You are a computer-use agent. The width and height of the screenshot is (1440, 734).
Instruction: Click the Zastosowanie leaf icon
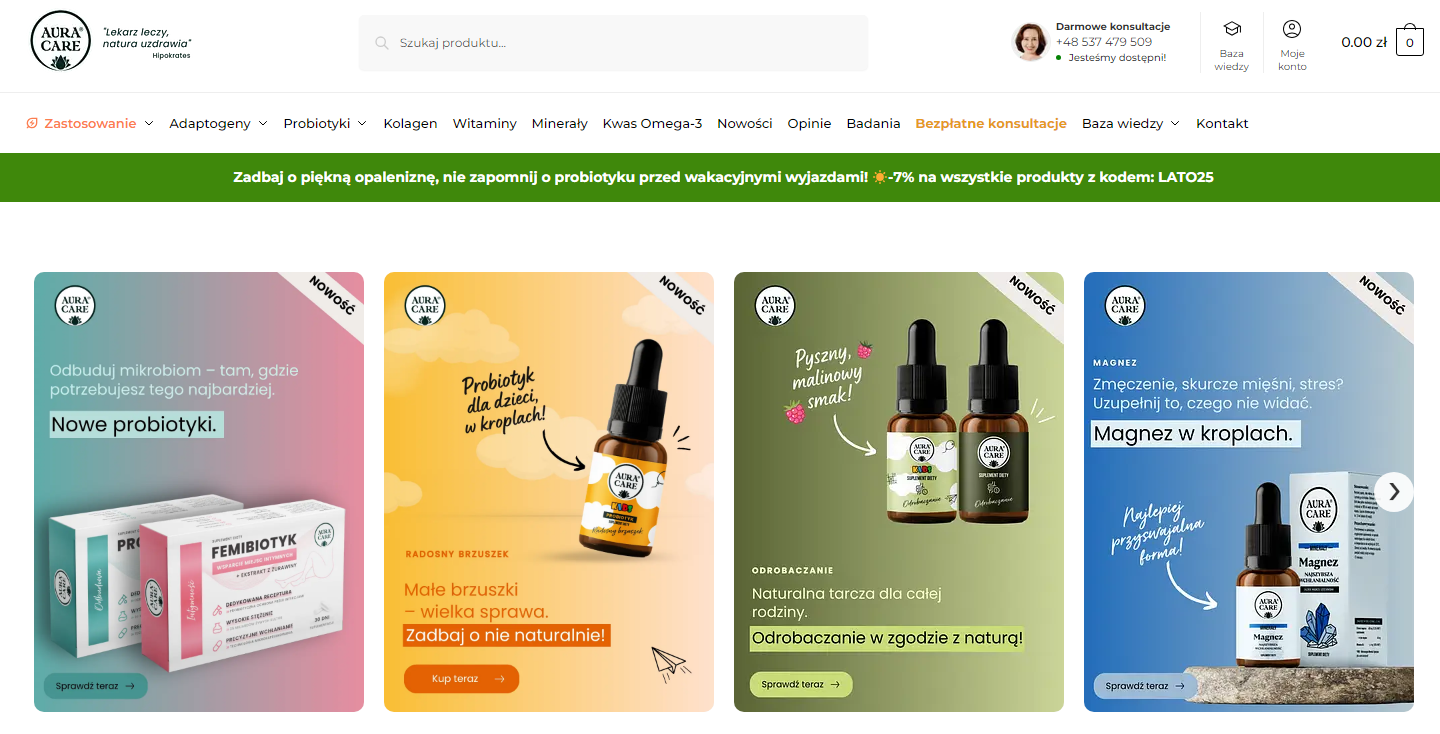pyautogui.click(x=32, y=123)
